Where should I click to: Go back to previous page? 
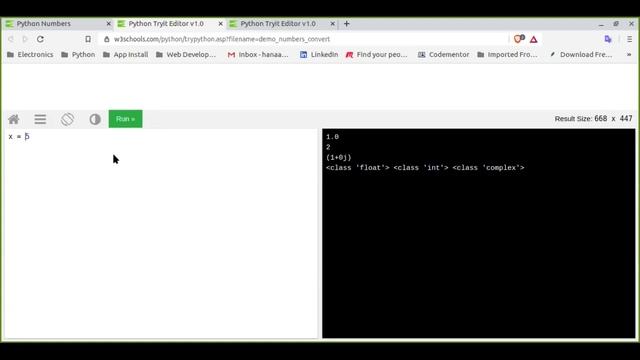pos(11,39)
